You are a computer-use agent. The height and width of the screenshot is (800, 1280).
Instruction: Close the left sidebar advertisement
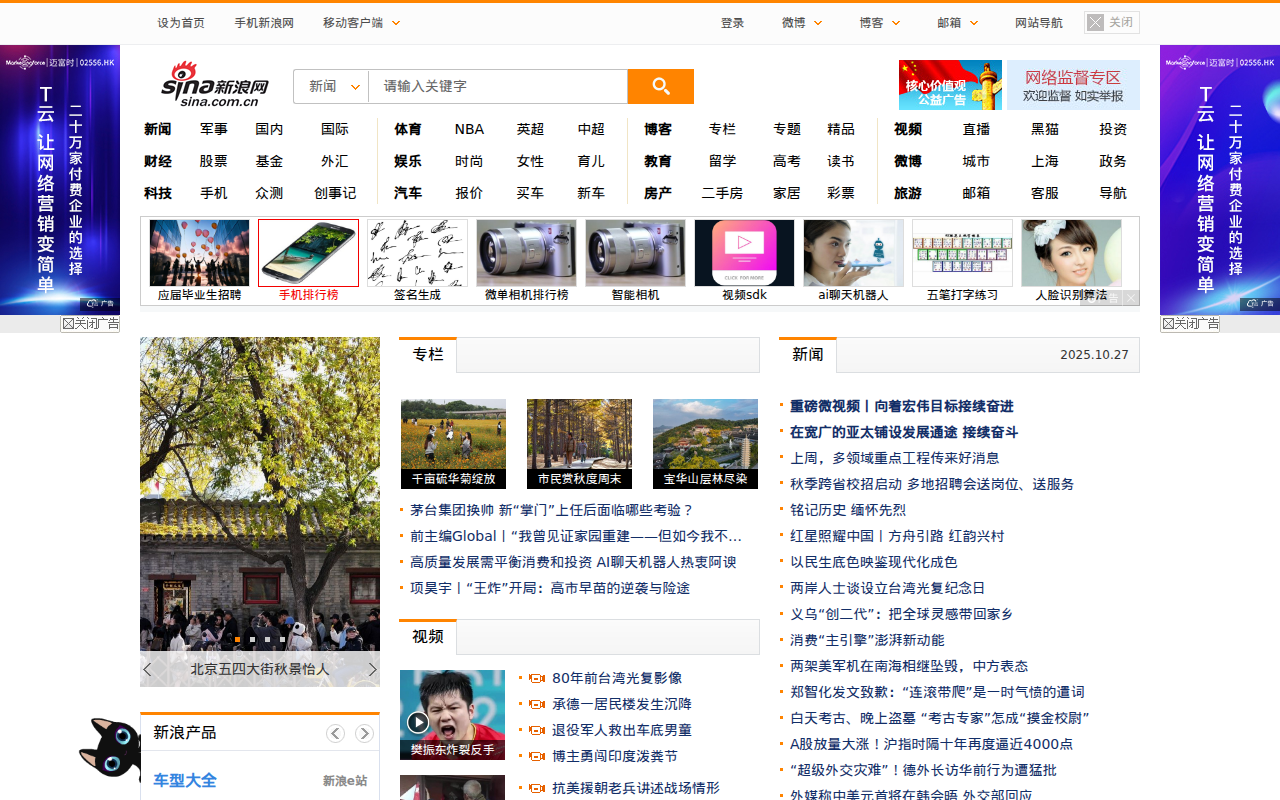pyautogui.click(x=90, y=323)
